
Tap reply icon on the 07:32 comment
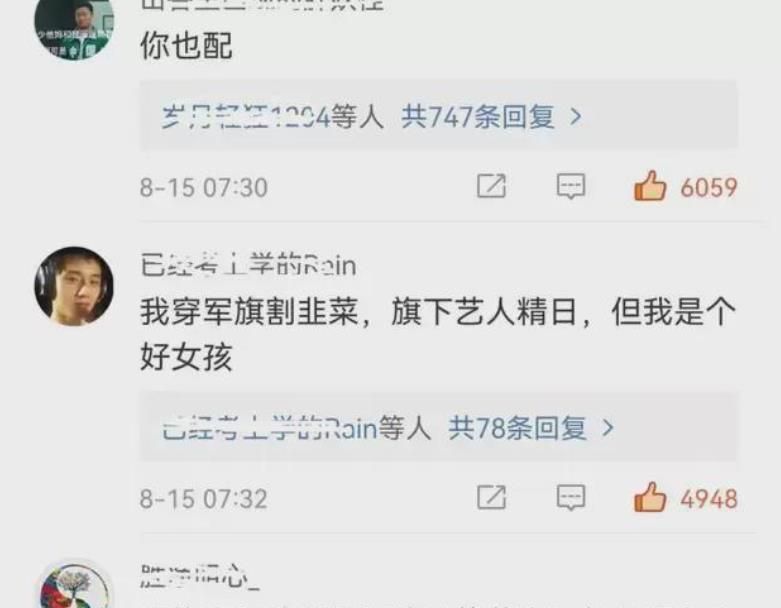coord(571,497)
